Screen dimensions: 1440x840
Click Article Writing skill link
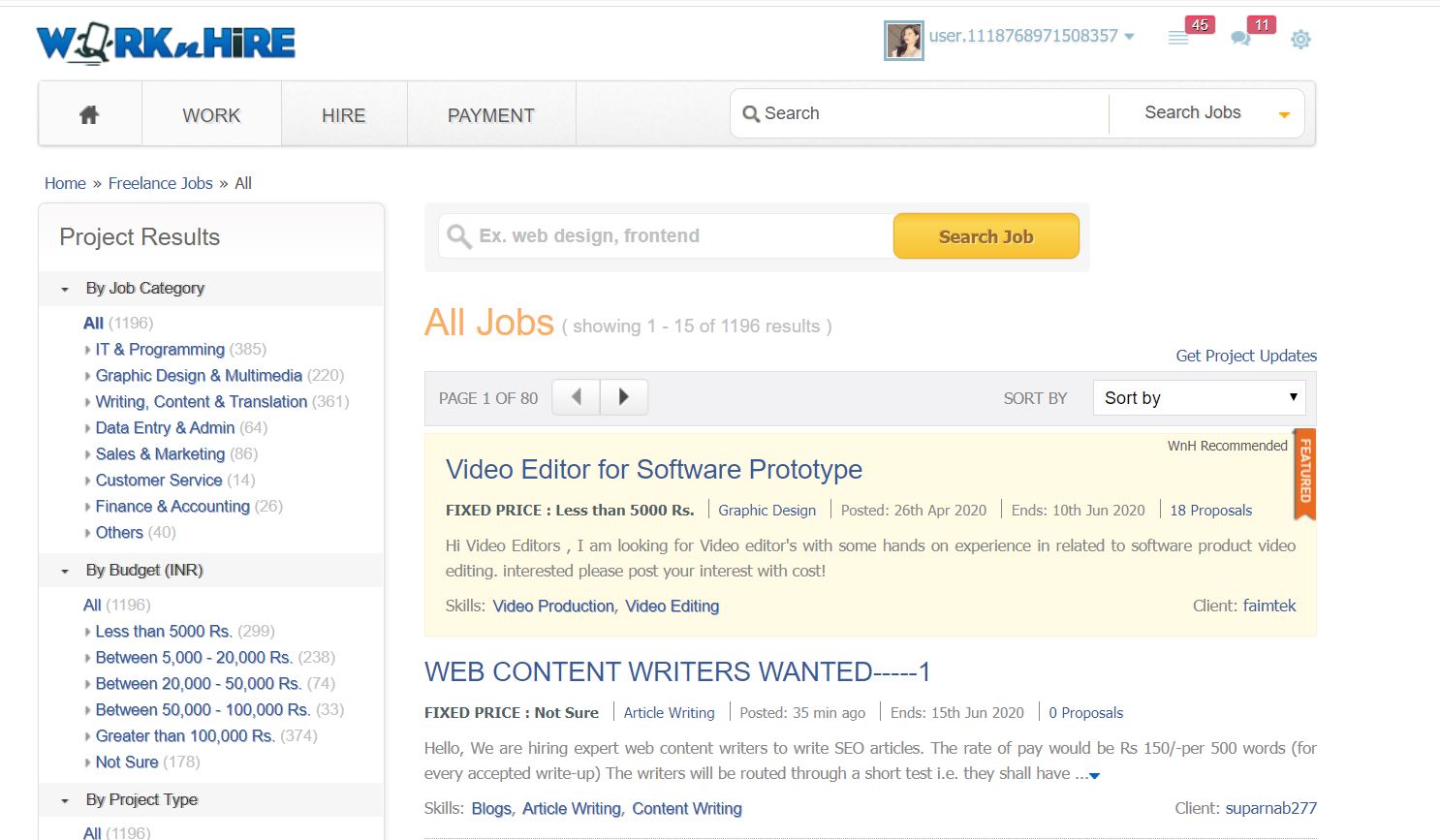pos(572,808)
